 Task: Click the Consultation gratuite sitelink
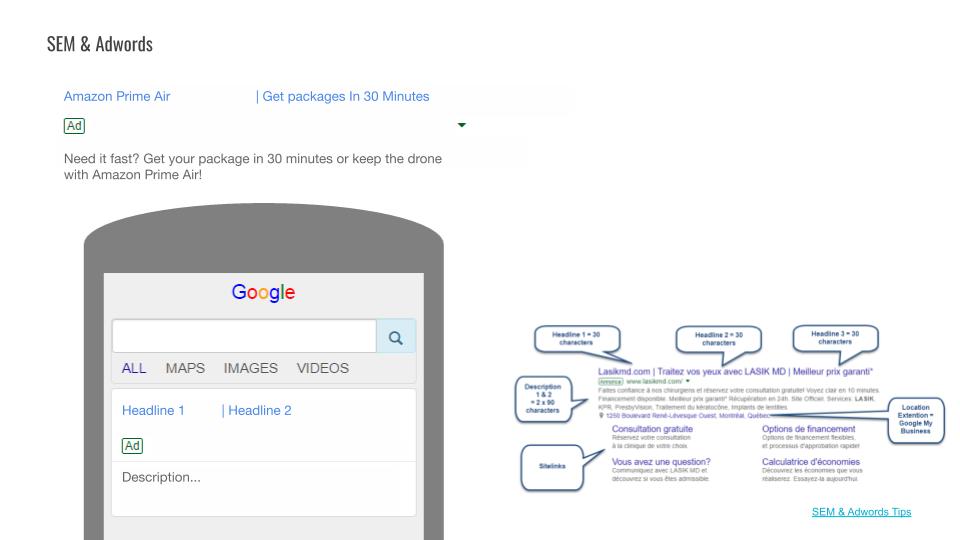[x=652, y=429]
